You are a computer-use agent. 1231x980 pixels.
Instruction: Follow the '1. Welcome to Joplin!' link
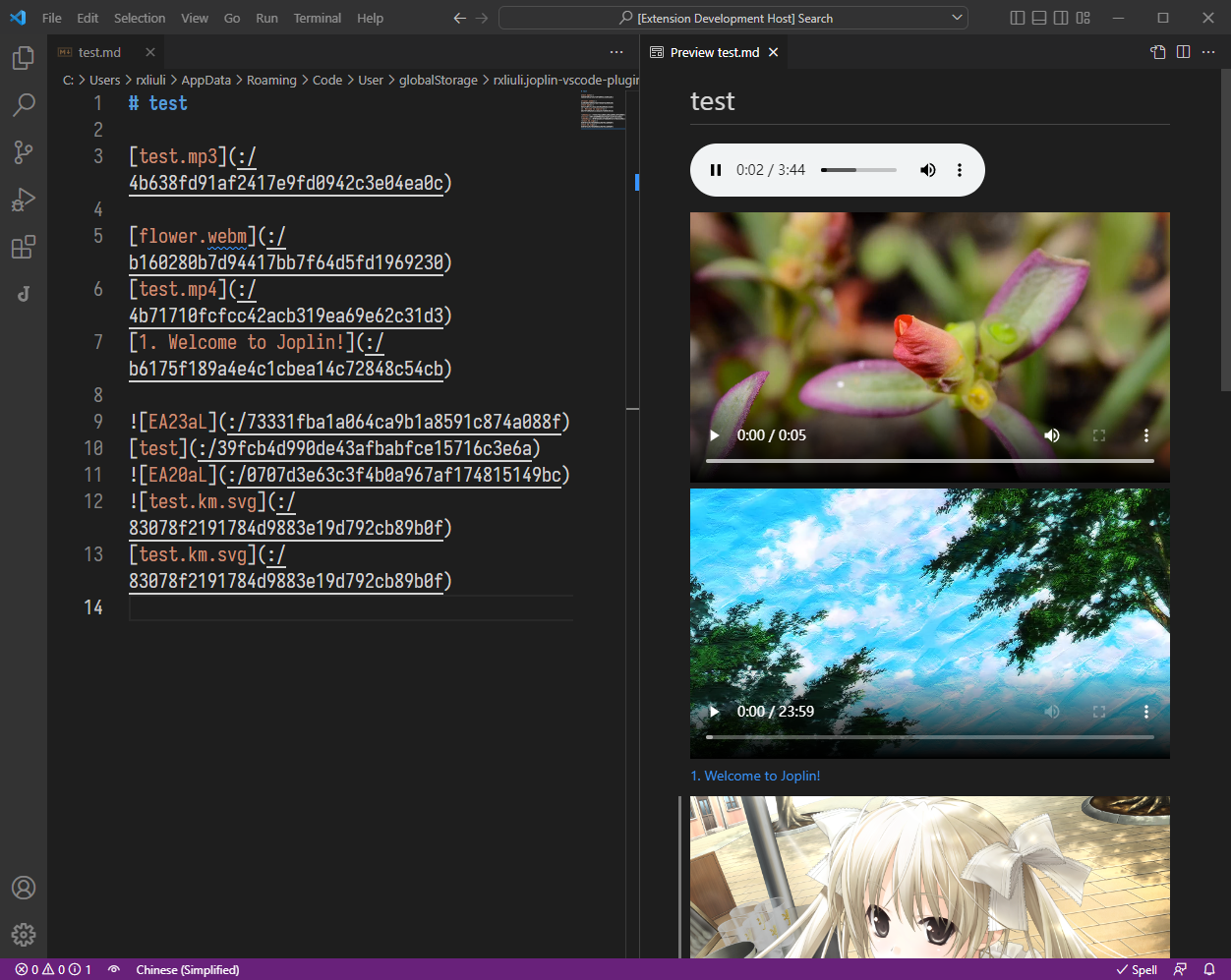point(755,776)
